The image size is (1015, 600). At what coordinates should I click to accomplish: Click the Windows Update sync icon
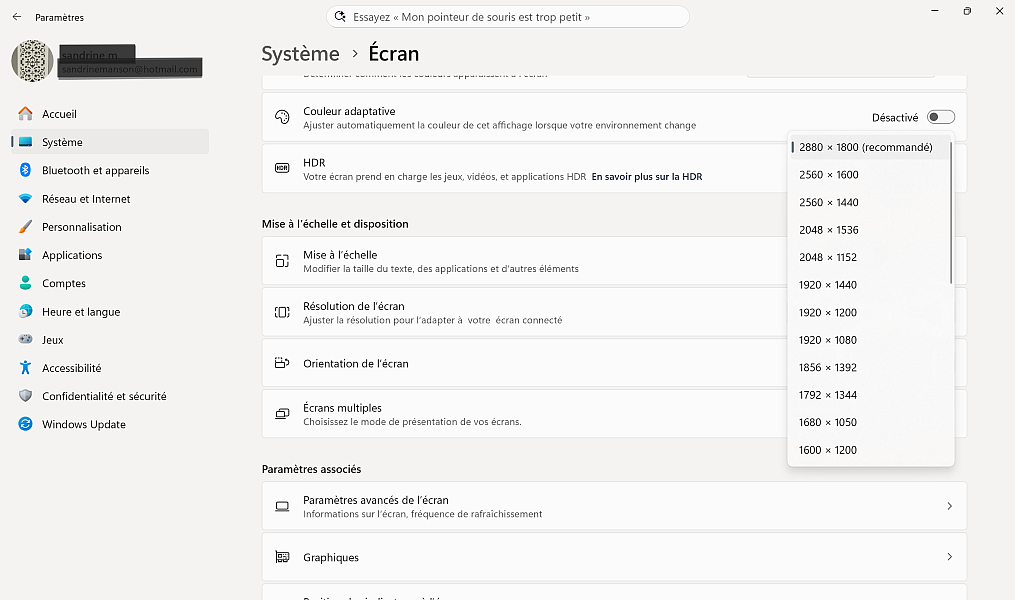pos(25,424)
